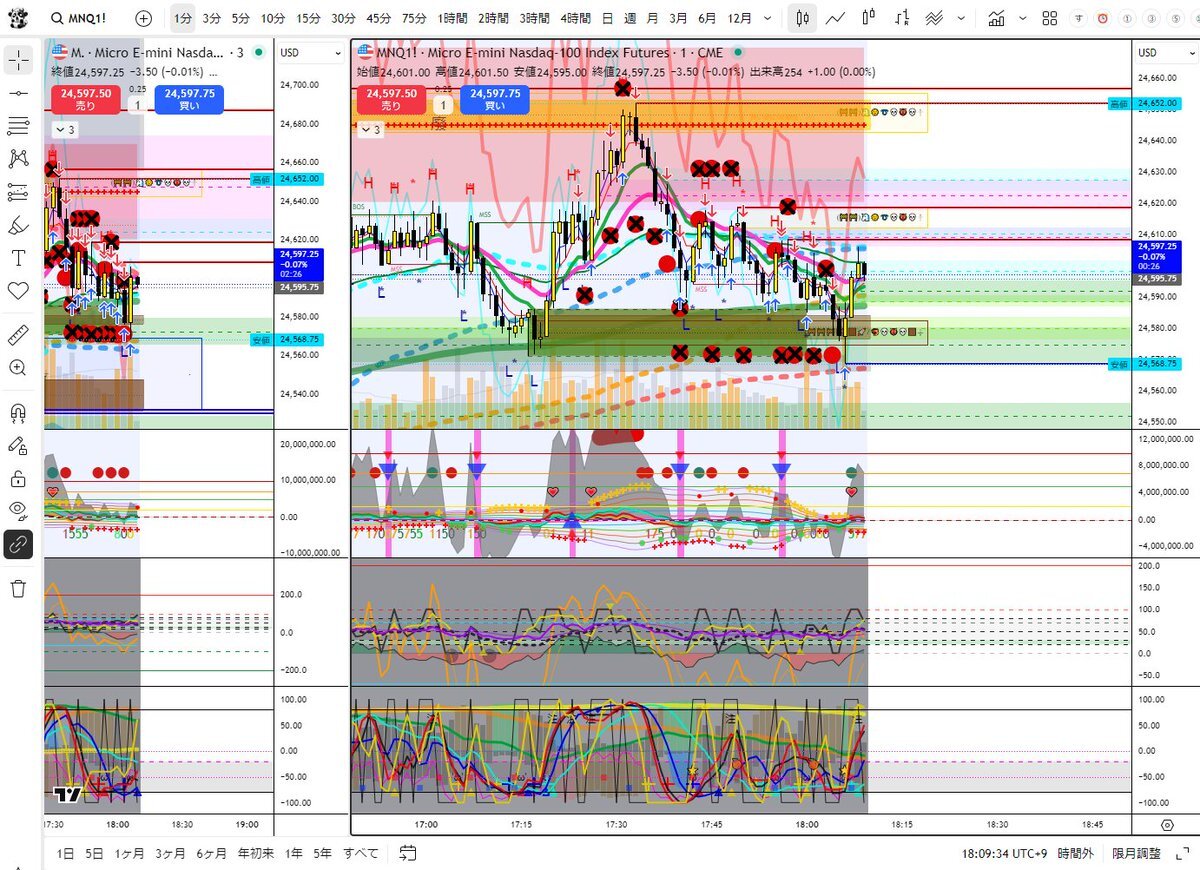
Task: Open the USD currency dropdown, left chart
Action: click(311, 53)
